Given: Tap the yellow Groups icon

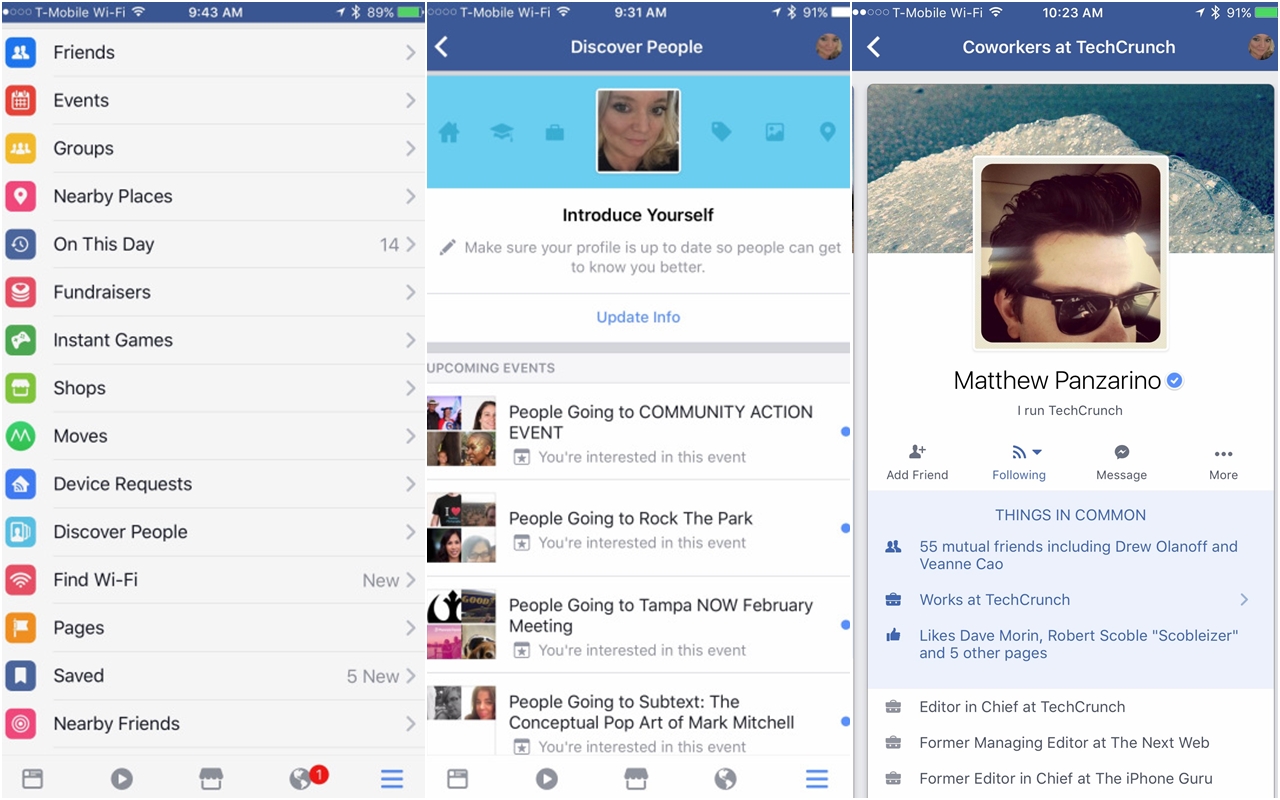Looking at the screenshot, I should [x=21, y=148].
